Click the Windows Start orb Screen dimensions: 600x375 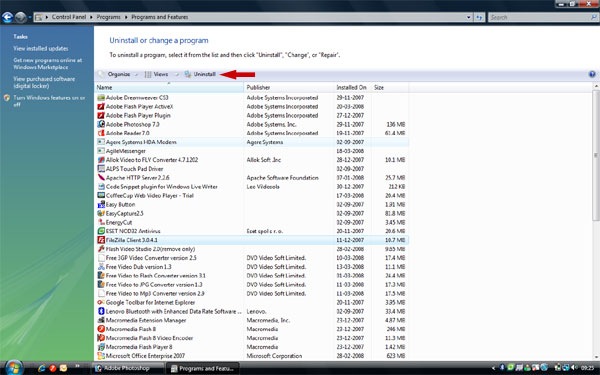pyautogui.click(x=14, y=367)
